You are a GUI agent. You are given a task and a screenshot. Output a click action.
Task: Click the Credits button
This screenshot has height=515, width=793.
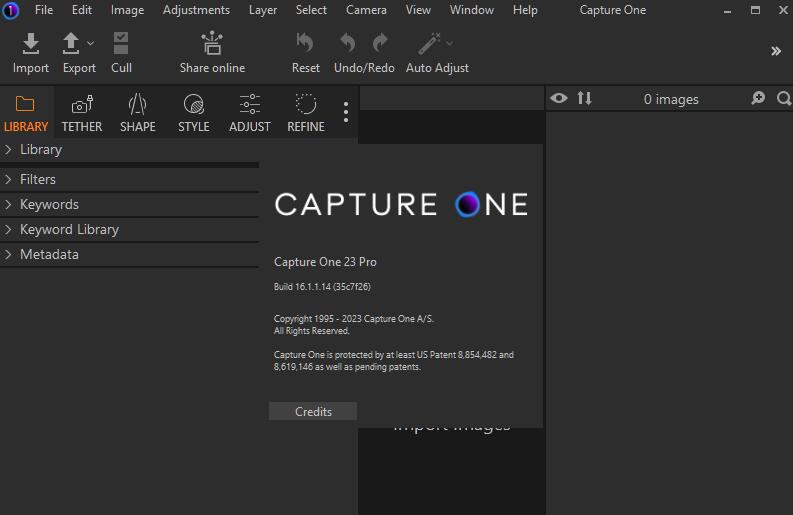click(313, 412)
